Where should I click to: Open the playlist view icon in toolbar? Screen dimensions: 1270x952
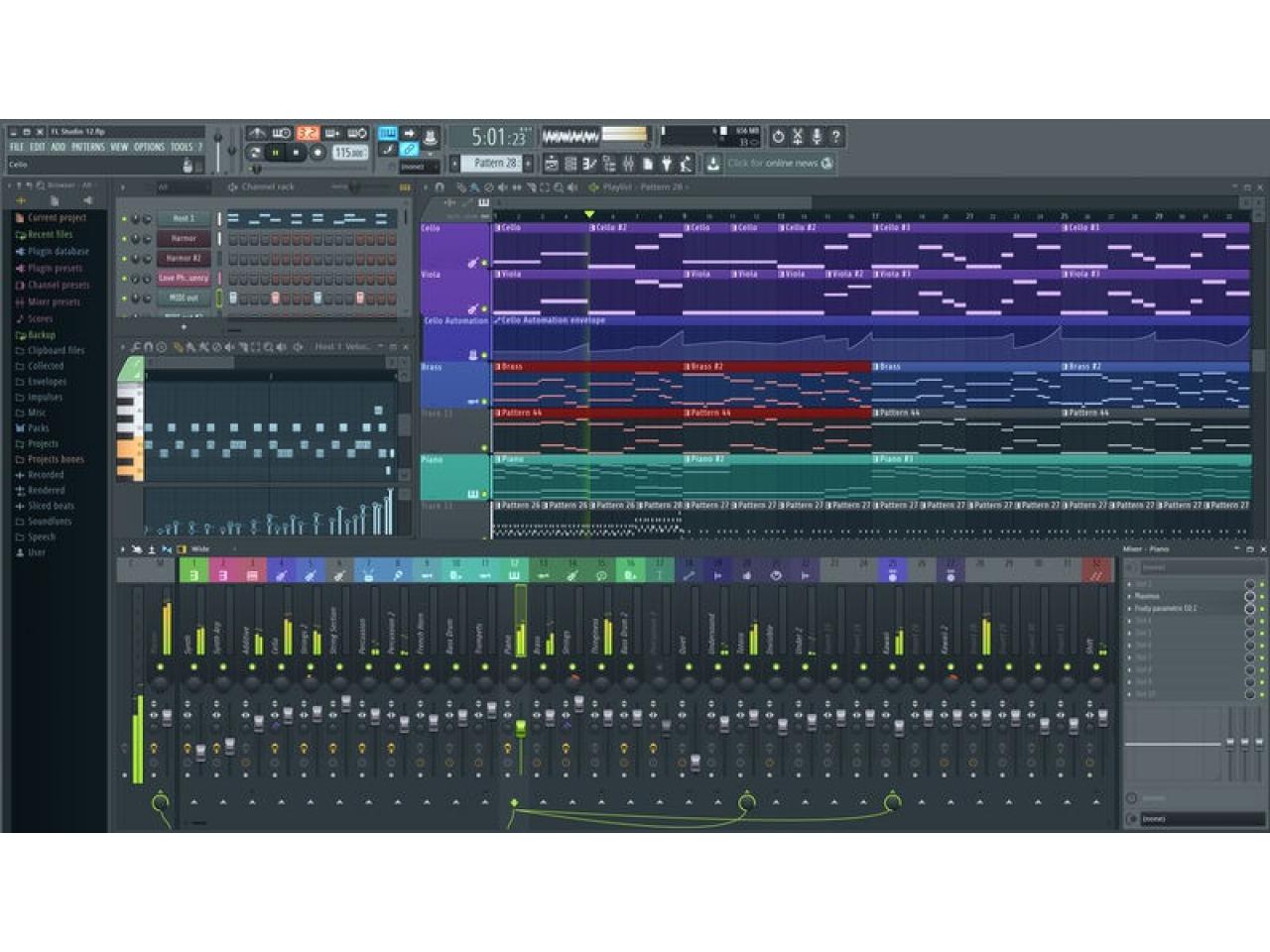point(552,164)
